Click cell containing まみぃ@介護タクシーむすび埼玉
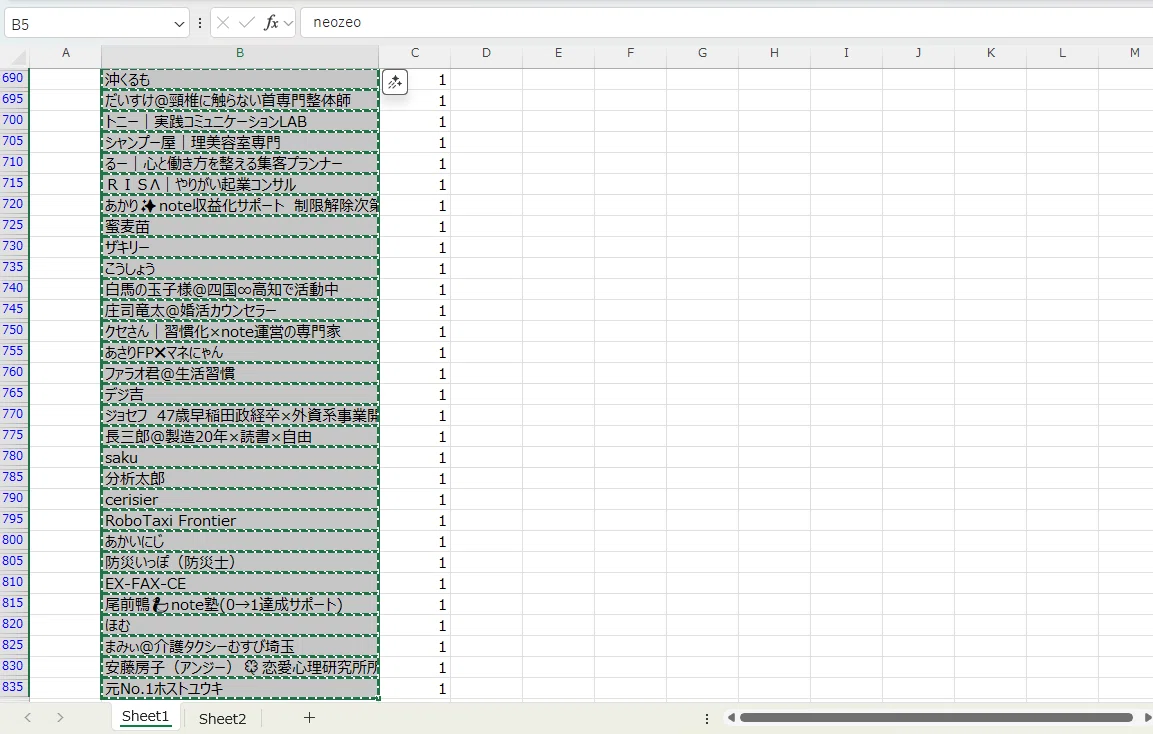Screen dimensions: 1153x734 click(240, 646)
